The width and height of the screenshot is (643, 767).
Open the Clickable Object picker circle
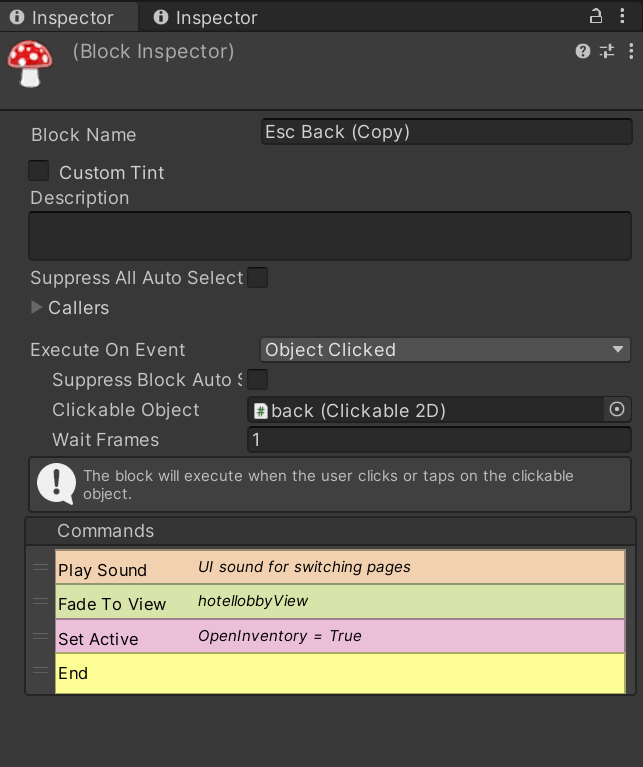click(x=617, y=409)
